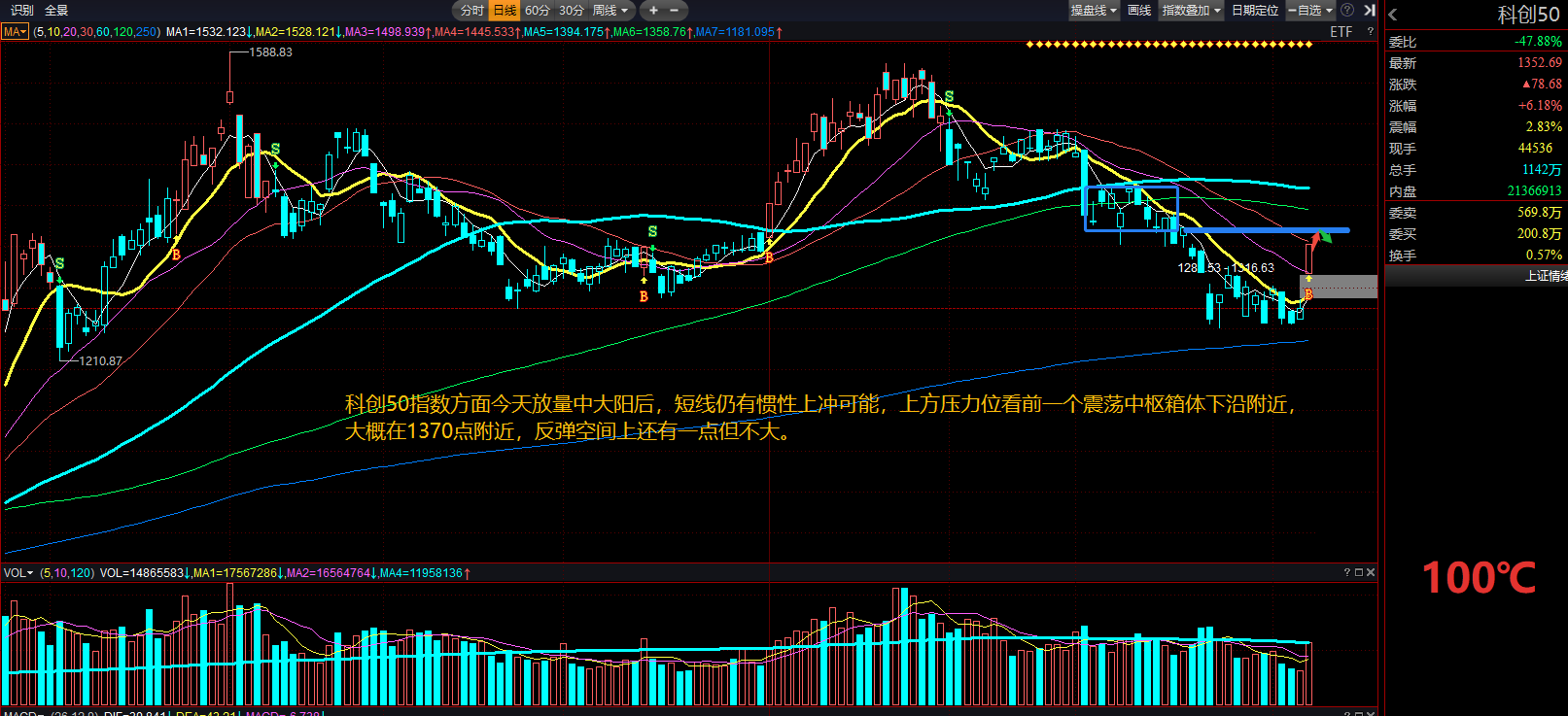Zoom out chart with minus button

coord(675,11)
